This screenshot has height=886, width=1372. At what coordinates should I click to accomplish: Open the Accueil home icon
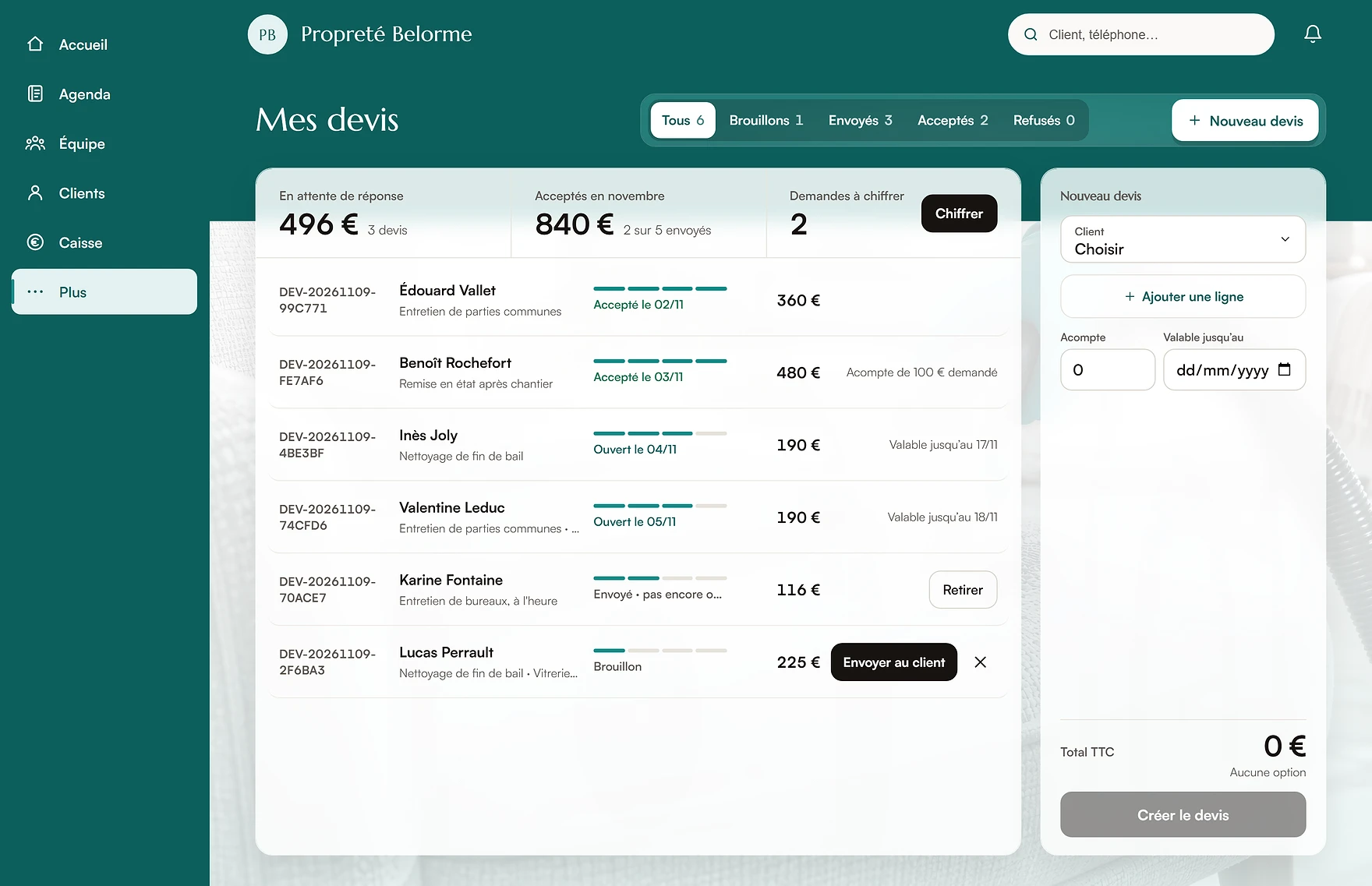(x=35, y=44)
